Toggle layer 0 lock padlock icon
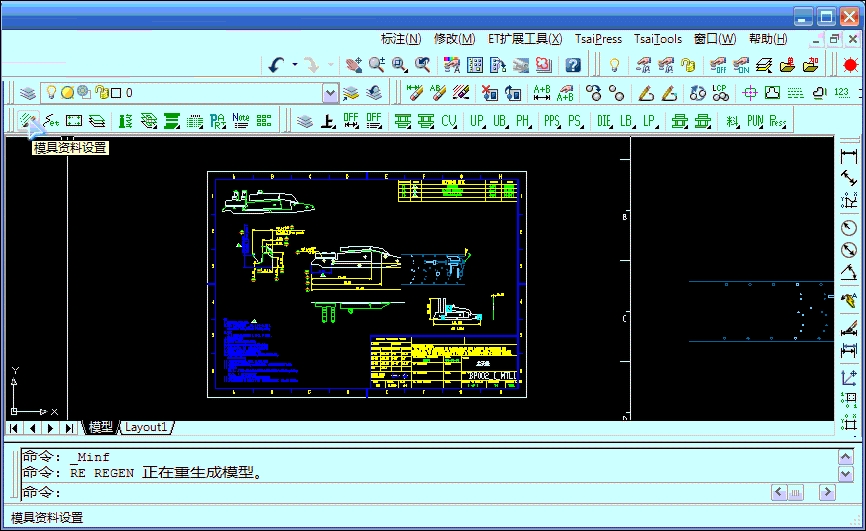This screenshot has width=866, height=531. [102, 92]
